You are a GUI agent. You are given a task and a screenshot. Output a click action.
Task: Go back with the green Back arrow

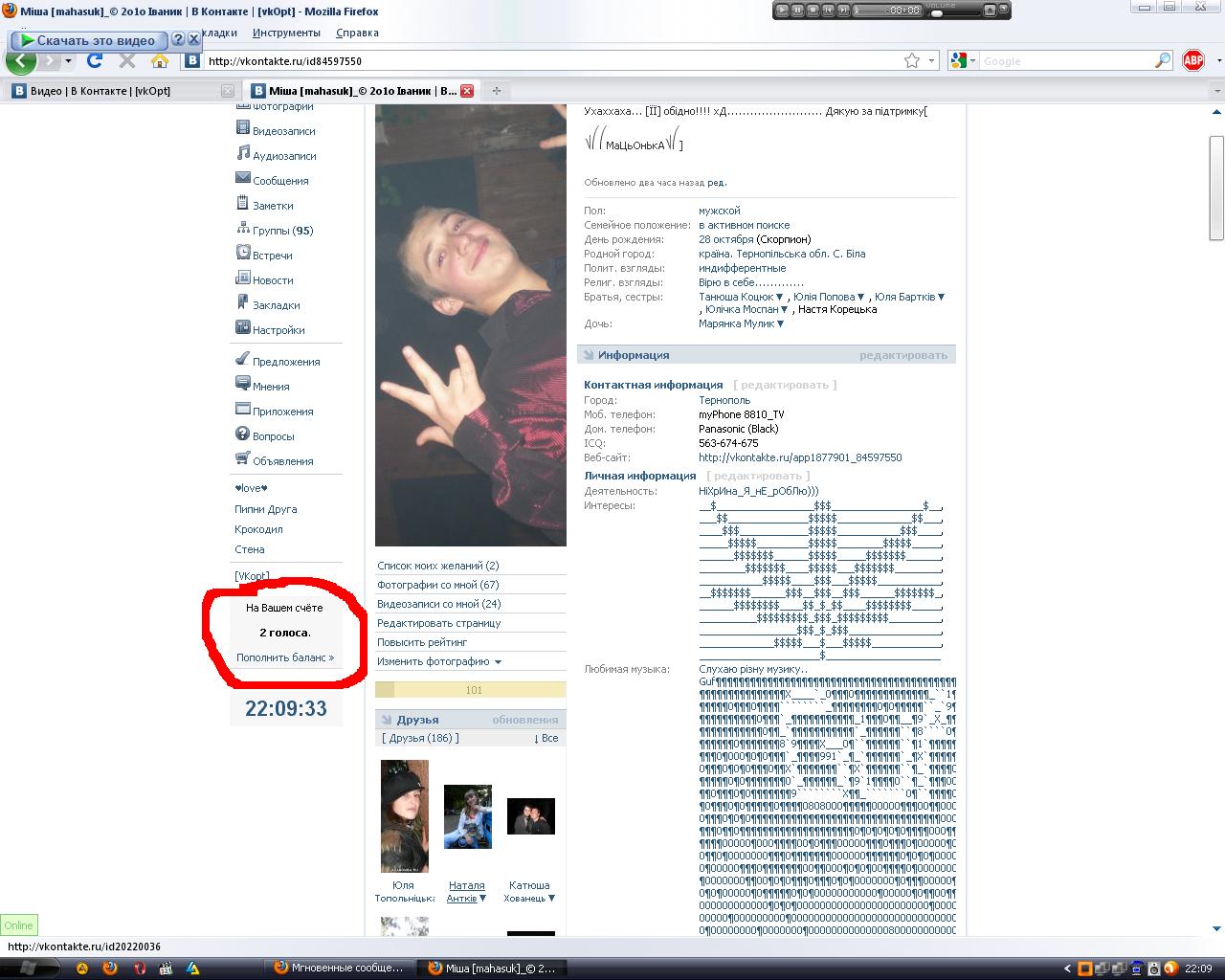point(21,61)
